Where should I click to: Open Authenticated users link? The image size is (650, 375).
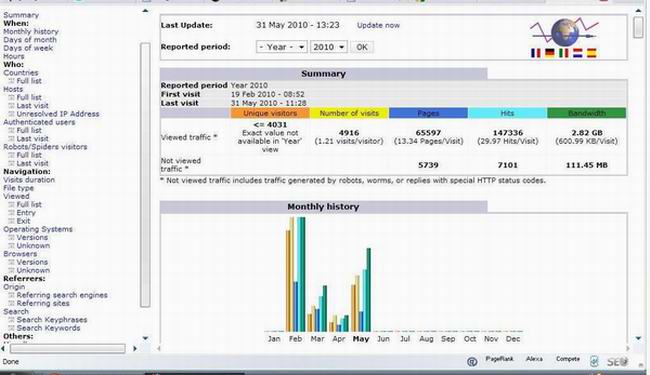[x=39, y=122]
